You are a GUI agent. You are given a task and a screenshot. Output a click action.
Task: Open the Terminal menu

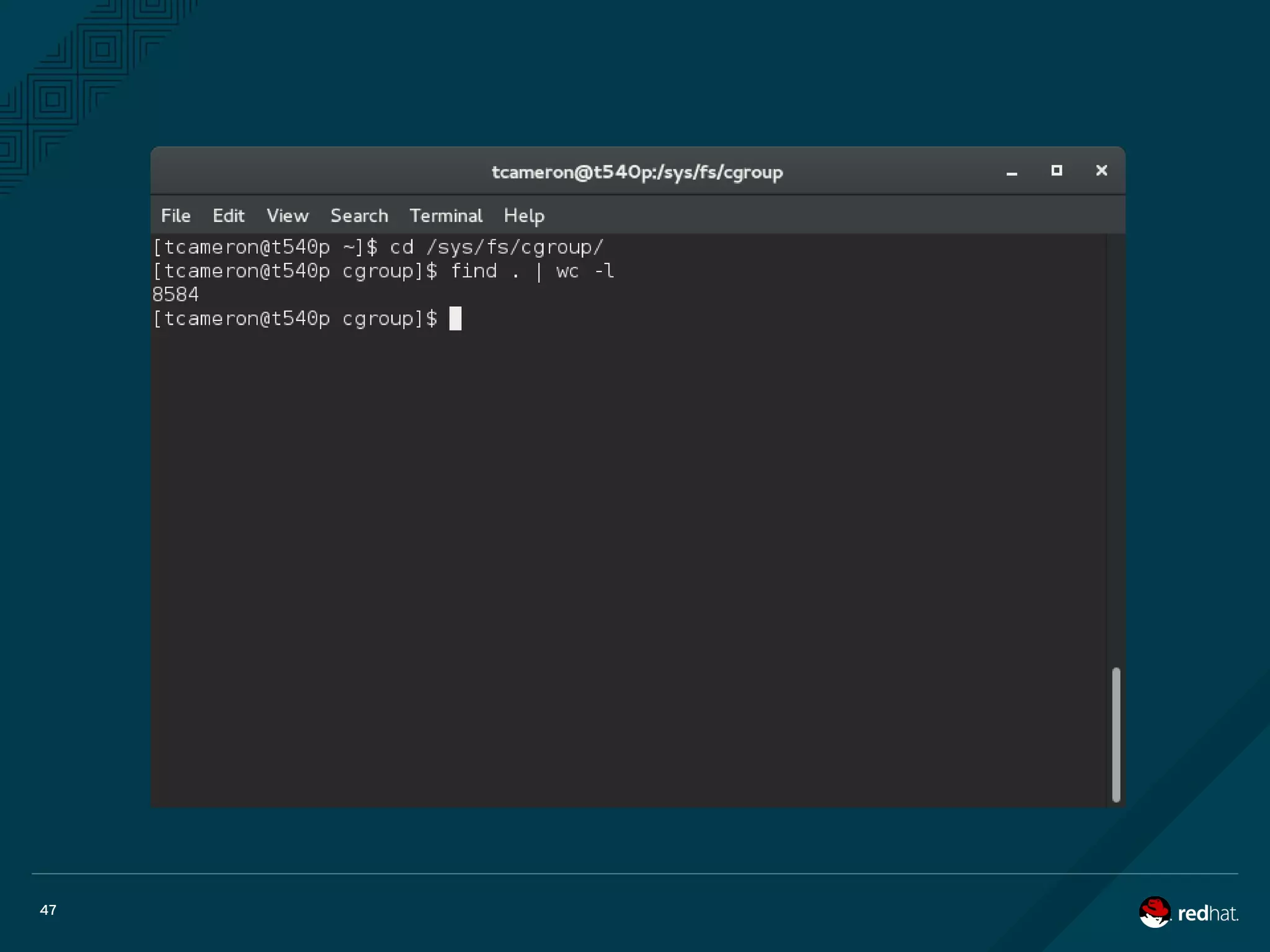coord(445,216)
